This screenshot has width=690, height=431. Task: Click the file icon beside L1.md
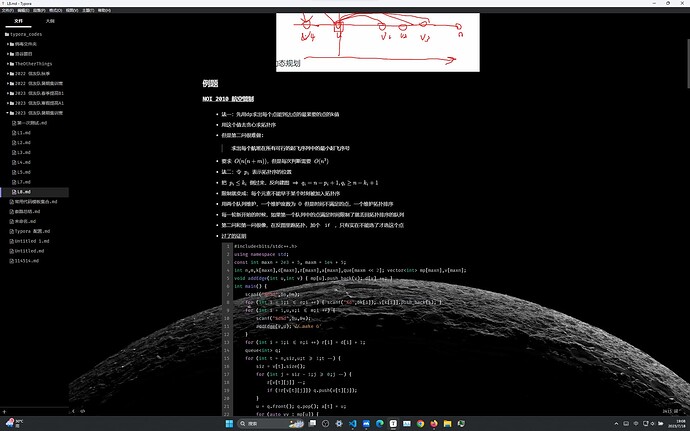click(14, 133)
